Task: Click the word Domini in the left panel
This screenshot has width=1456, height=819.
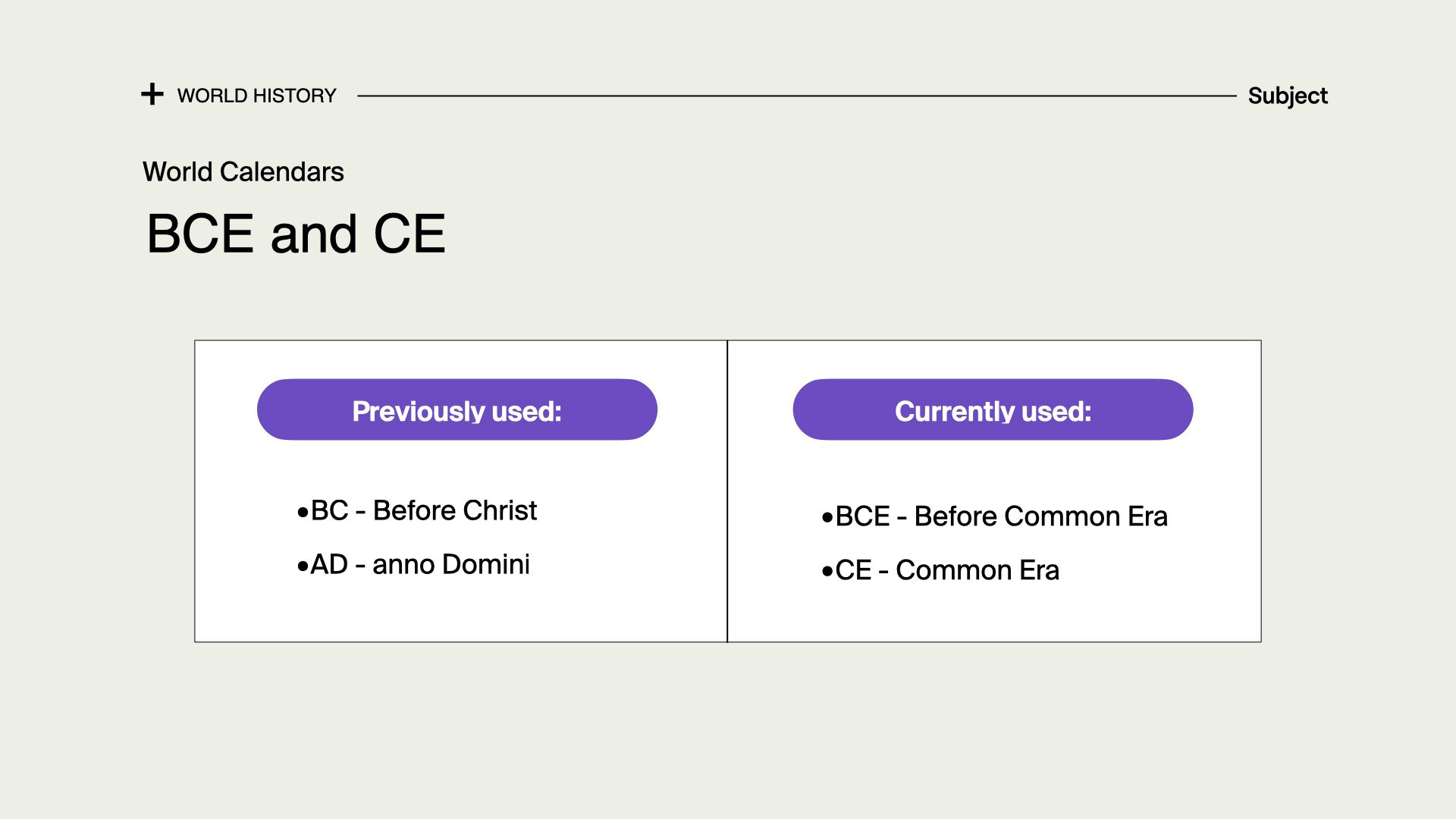Action: (x=485, y=564)
